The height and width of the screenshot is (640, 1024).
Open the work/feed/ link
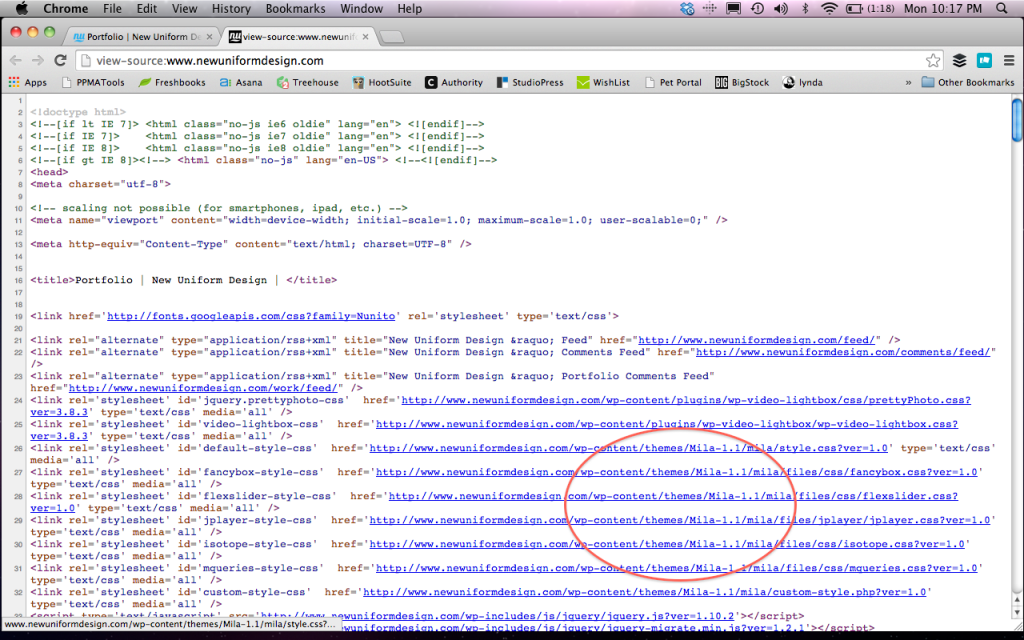click(x=203, y=388)
